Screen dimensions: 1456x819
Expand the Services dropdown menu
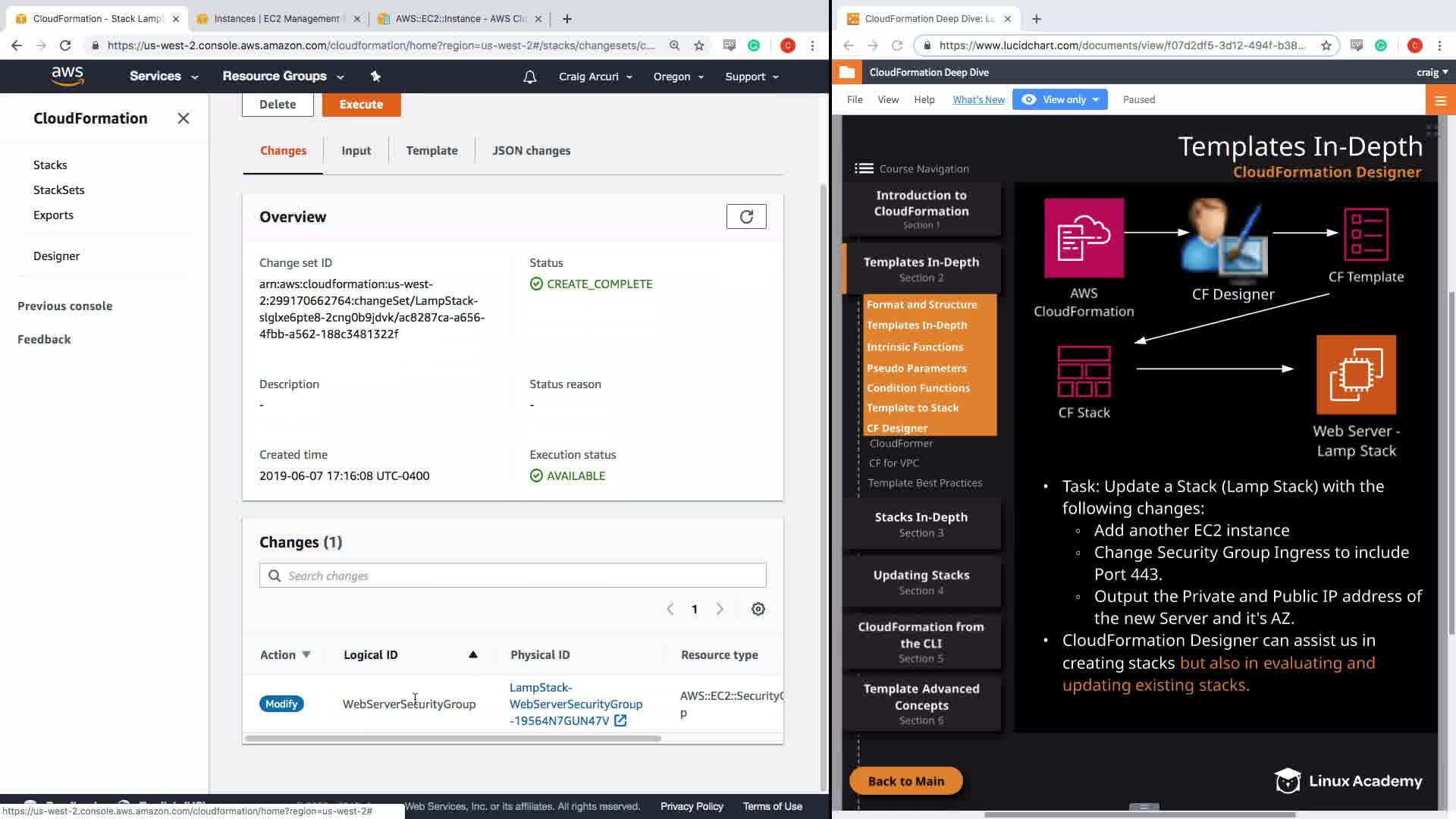(x=164, y=77)
